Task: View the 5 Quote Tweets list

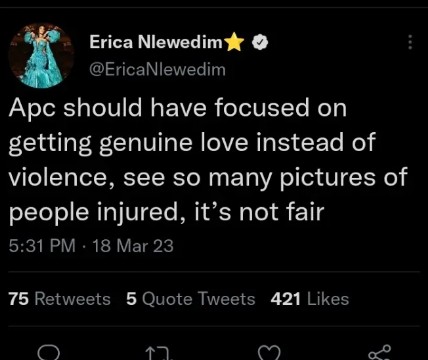Action: 191,299
